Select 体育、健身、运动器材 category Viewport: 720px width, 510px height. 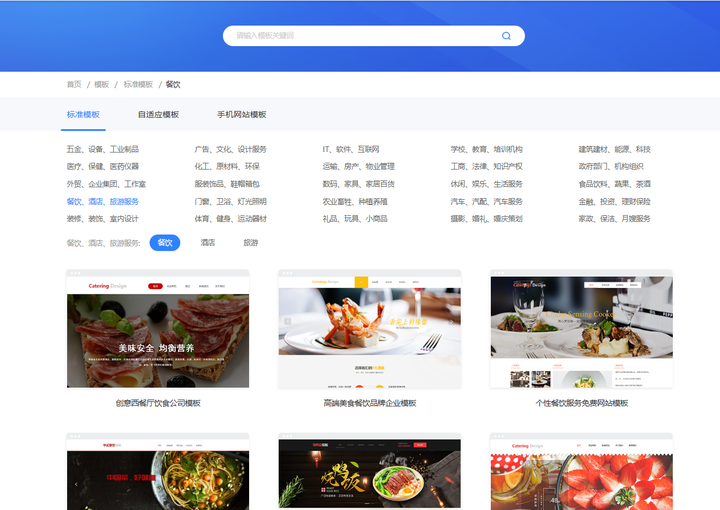coord(231,219)
